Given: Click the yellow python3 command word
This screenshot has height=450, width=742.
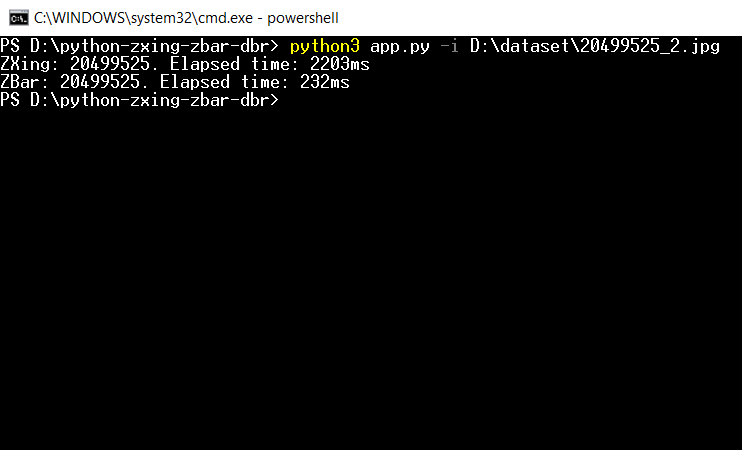Looking at the screenshot, I should [325, 46].
